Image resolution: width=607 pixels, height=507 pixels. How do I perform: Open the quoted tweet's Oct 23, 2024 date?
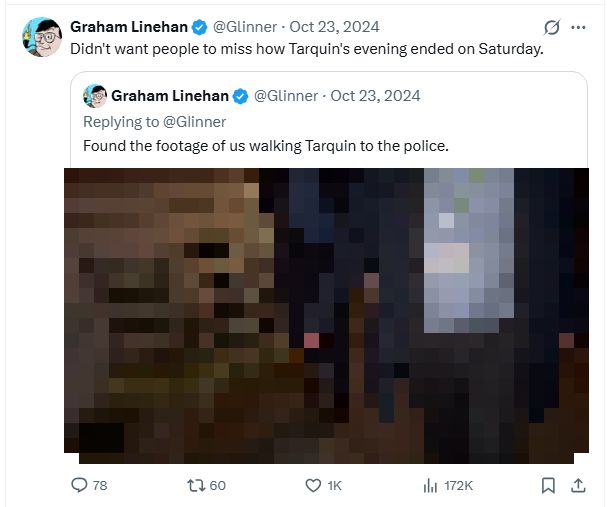(x=375, y=96)
